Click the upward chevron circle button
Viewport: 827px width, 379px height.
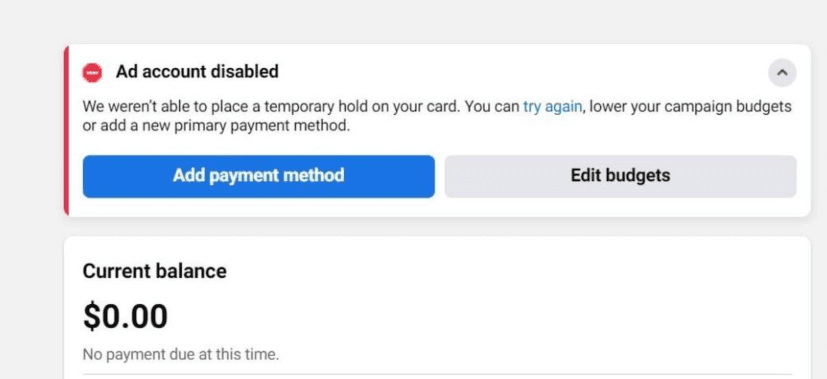pos(782,73)
